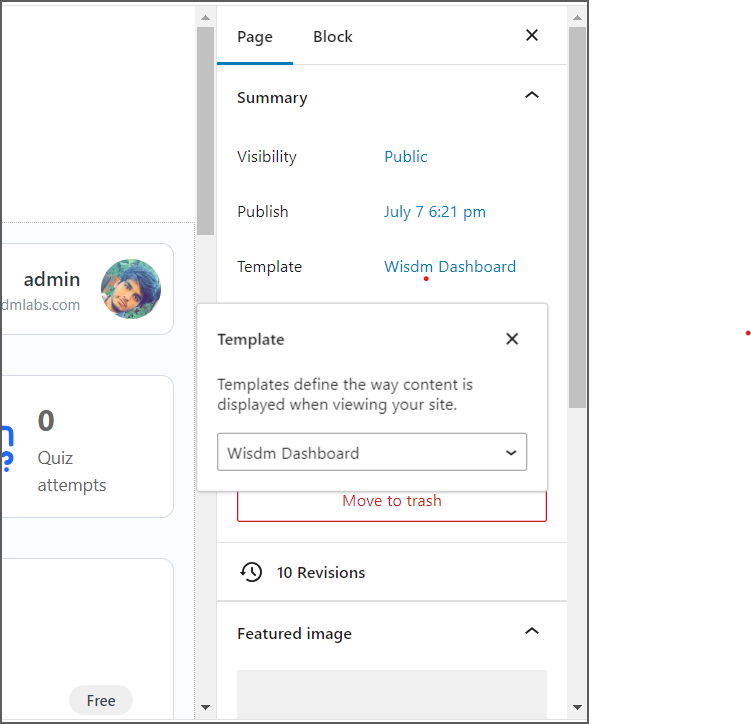This screenshot has width=751, height=724.
Task: Click the Wisdm Dashboard template link
Action: 450,267
